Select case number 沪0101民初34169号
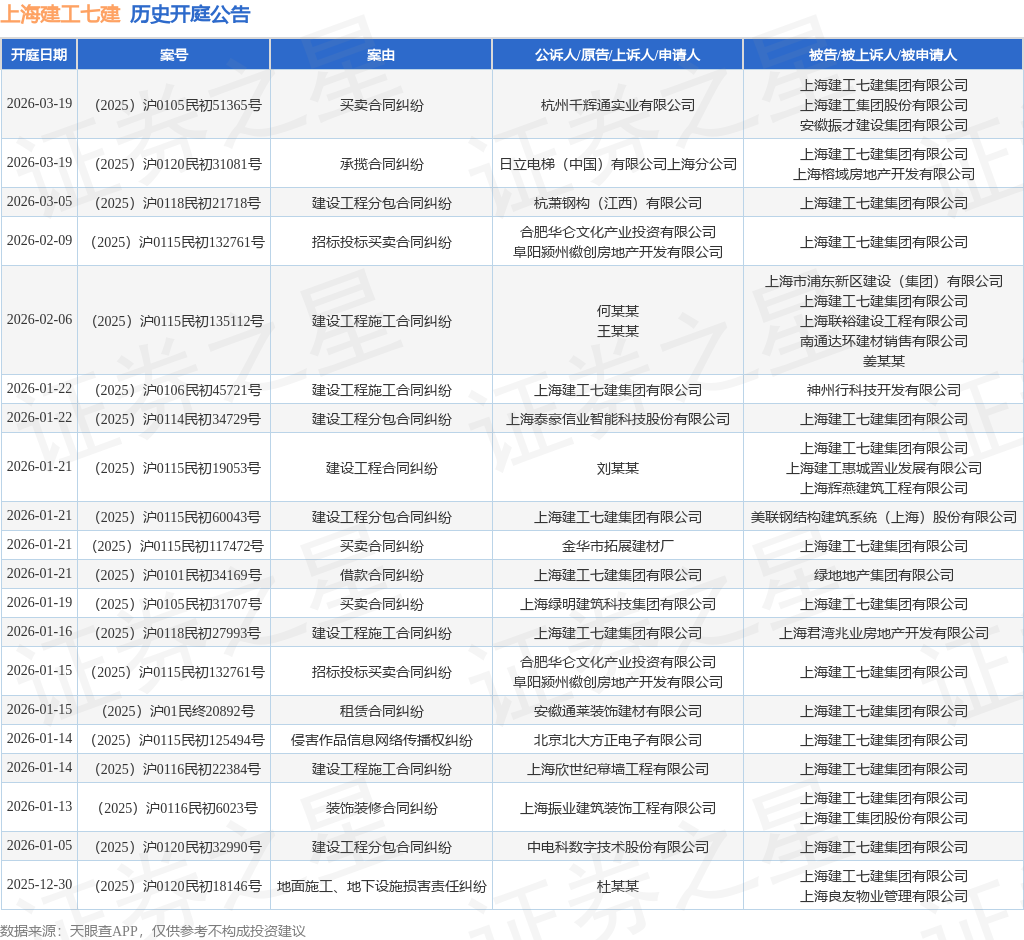Viewport: 1024px width, 940px height. 178,575
